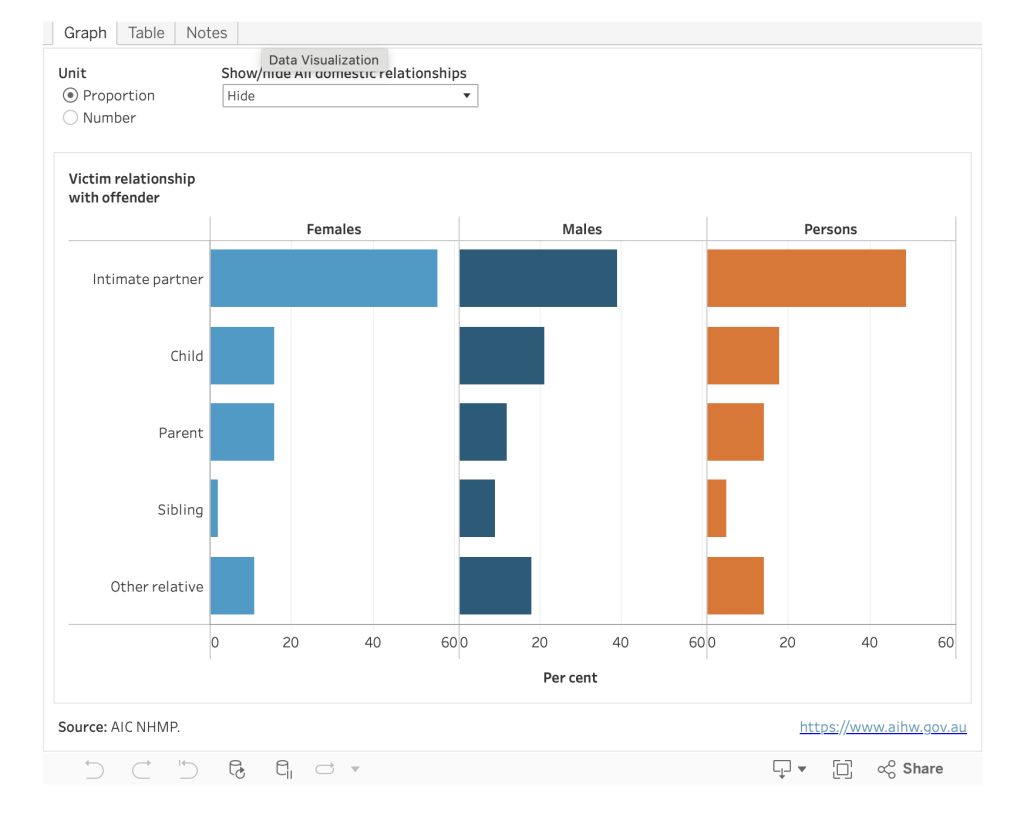1024x824 pixels.
Task: Expand the replay animation speed arrow
Action: [354, 769]
